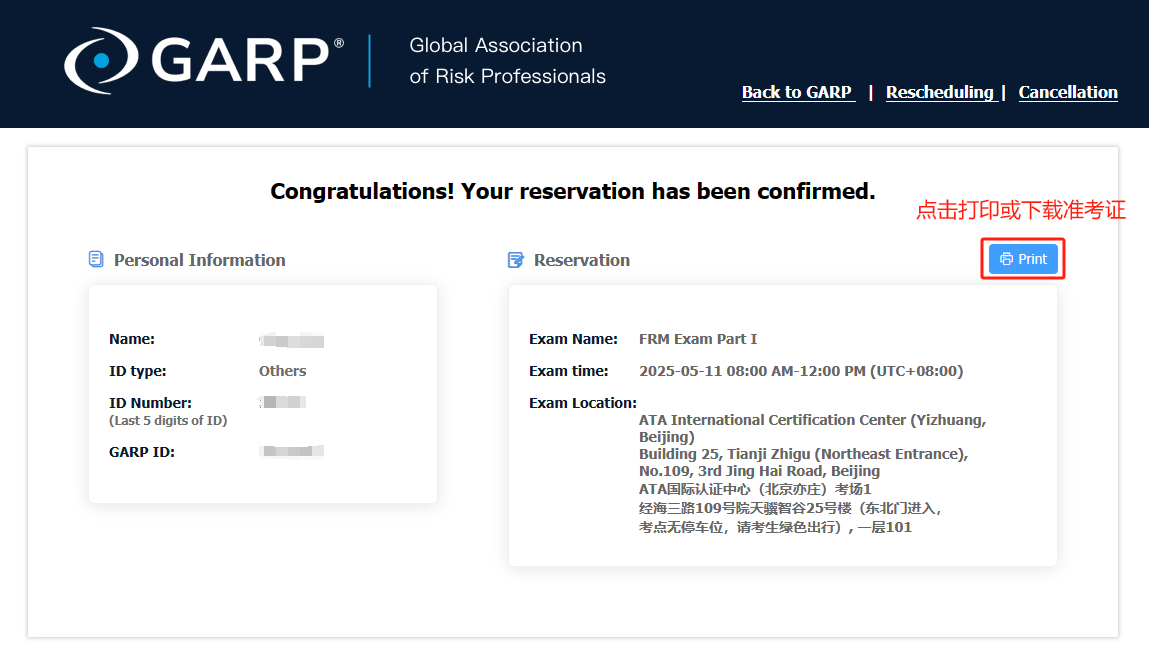1149x672 pixels.
Task: Click the Personal Information document icon
Action: (96, 259)
